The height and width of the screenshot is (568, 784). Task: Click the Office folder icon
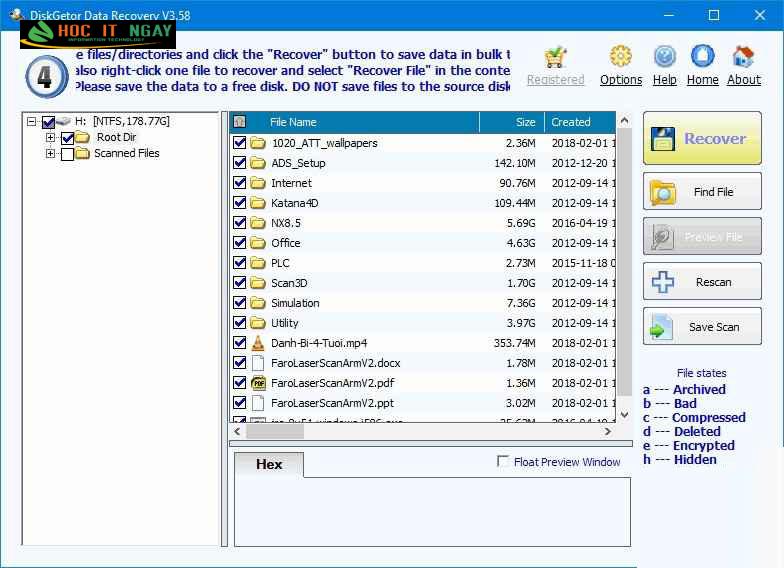(258, 243)
